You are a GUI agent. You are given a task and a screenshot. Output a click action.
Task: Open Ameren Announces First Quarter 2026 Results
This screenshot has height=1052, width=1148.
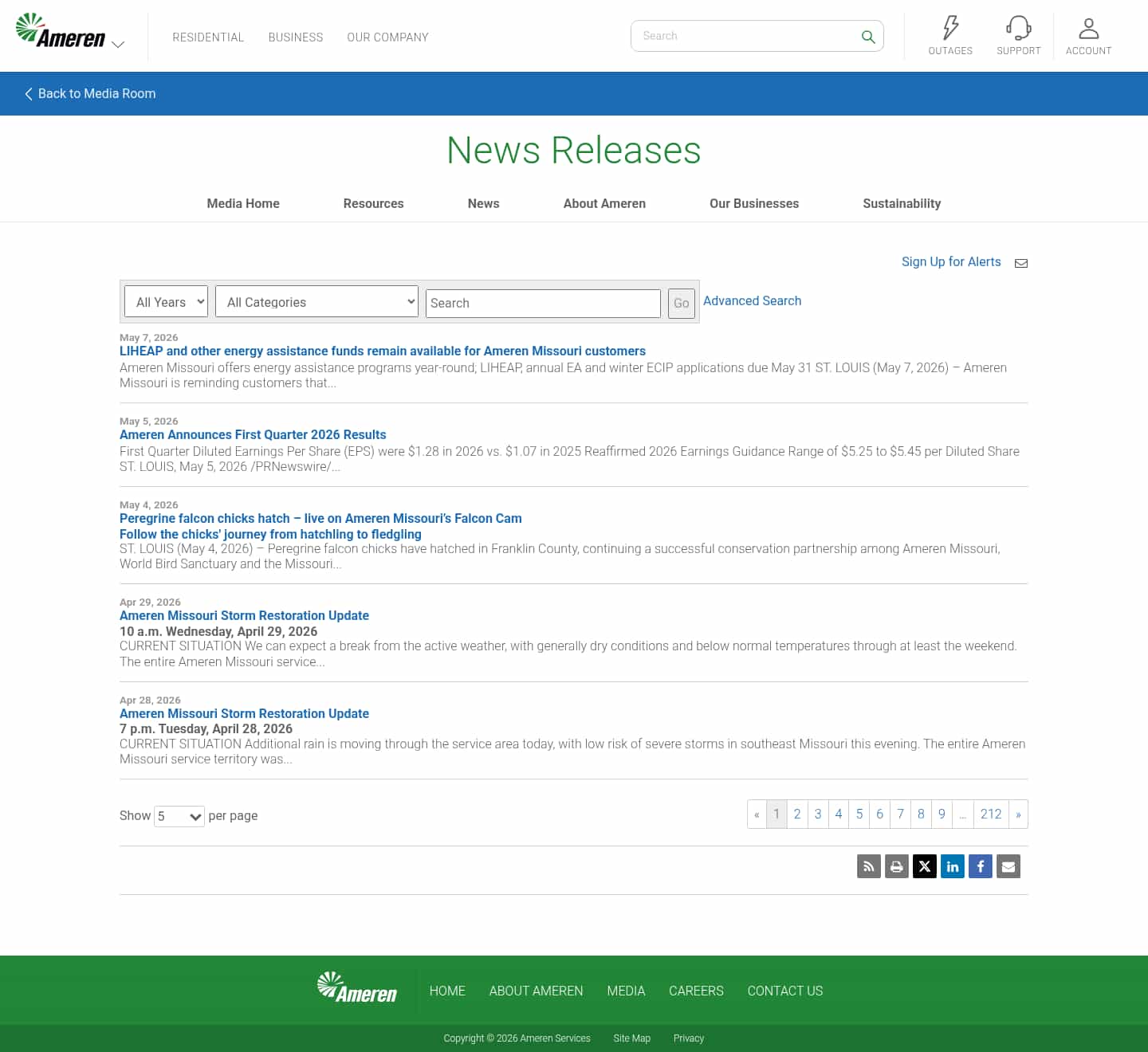click(253, 435)
